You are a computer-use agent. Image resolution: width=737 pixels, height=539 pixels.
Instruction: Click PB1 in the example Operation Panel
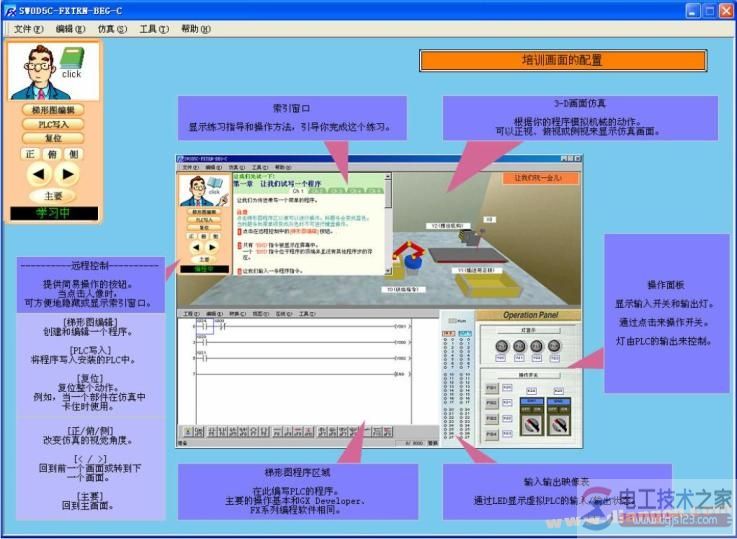point(492,388)
